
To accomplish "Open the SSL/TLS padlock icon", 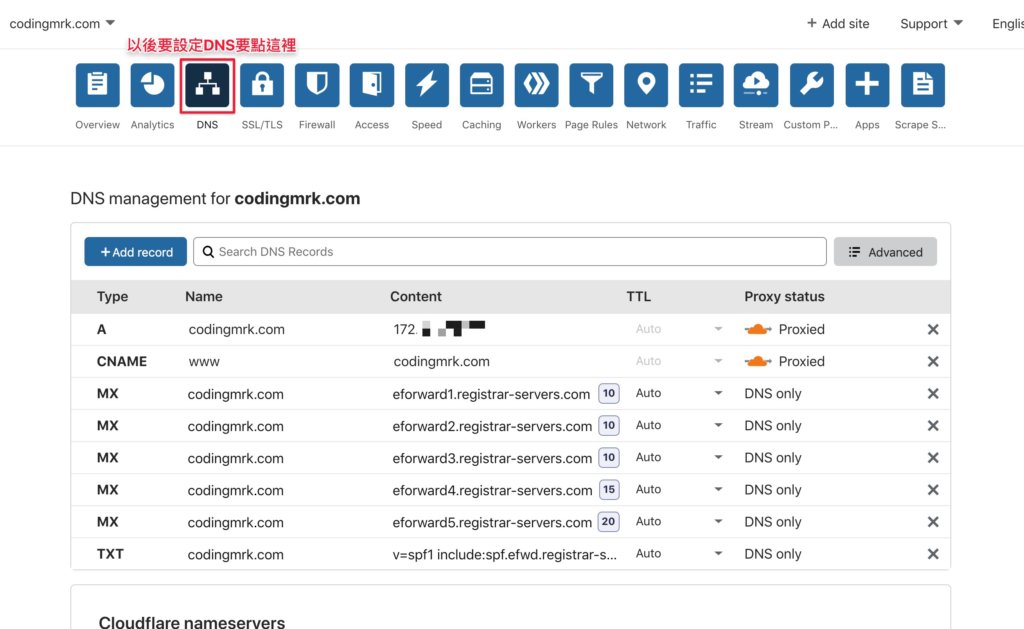I will click(262, 85).
